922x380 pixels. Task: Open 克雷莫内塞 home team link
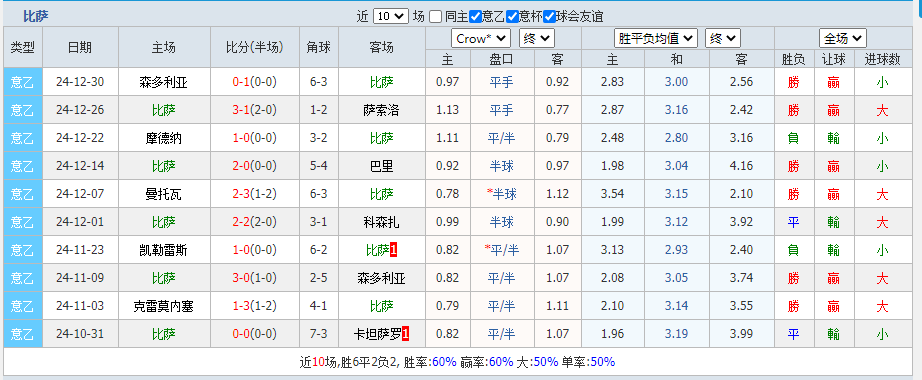164,306
